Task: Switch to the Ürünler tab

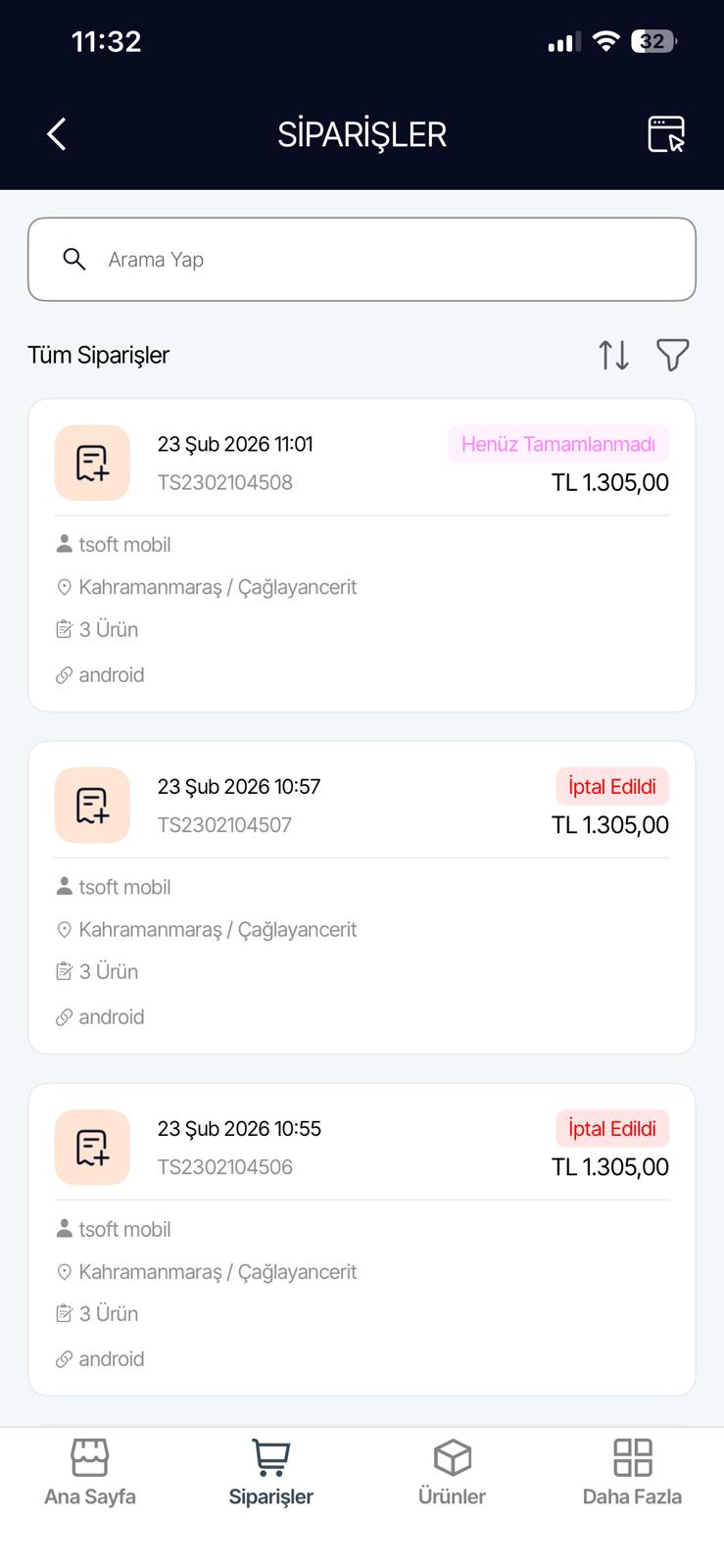Action: tap(452, 1472)
